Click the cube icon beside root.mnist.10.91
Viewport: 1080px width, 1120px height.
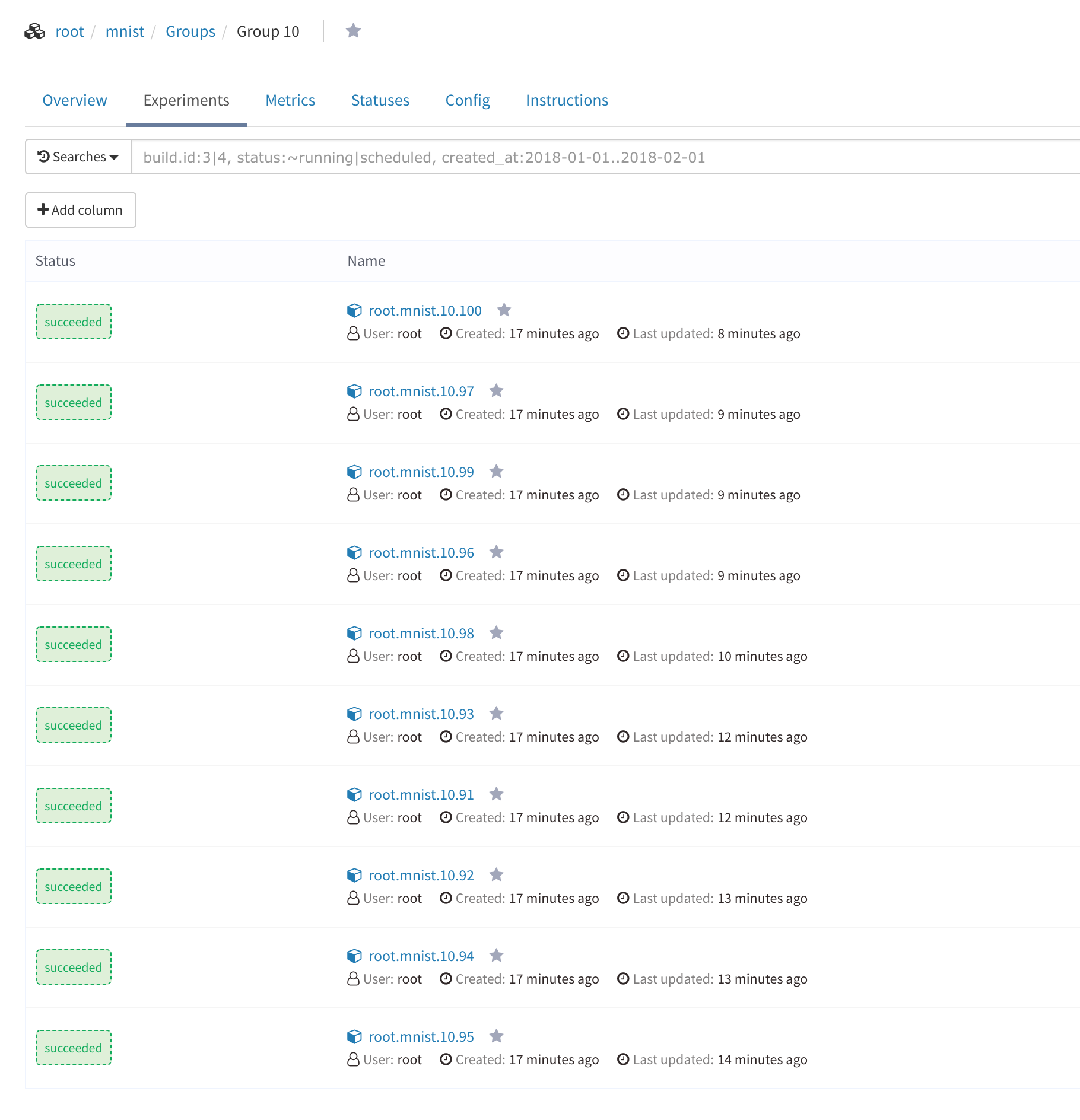coord(354,795)
